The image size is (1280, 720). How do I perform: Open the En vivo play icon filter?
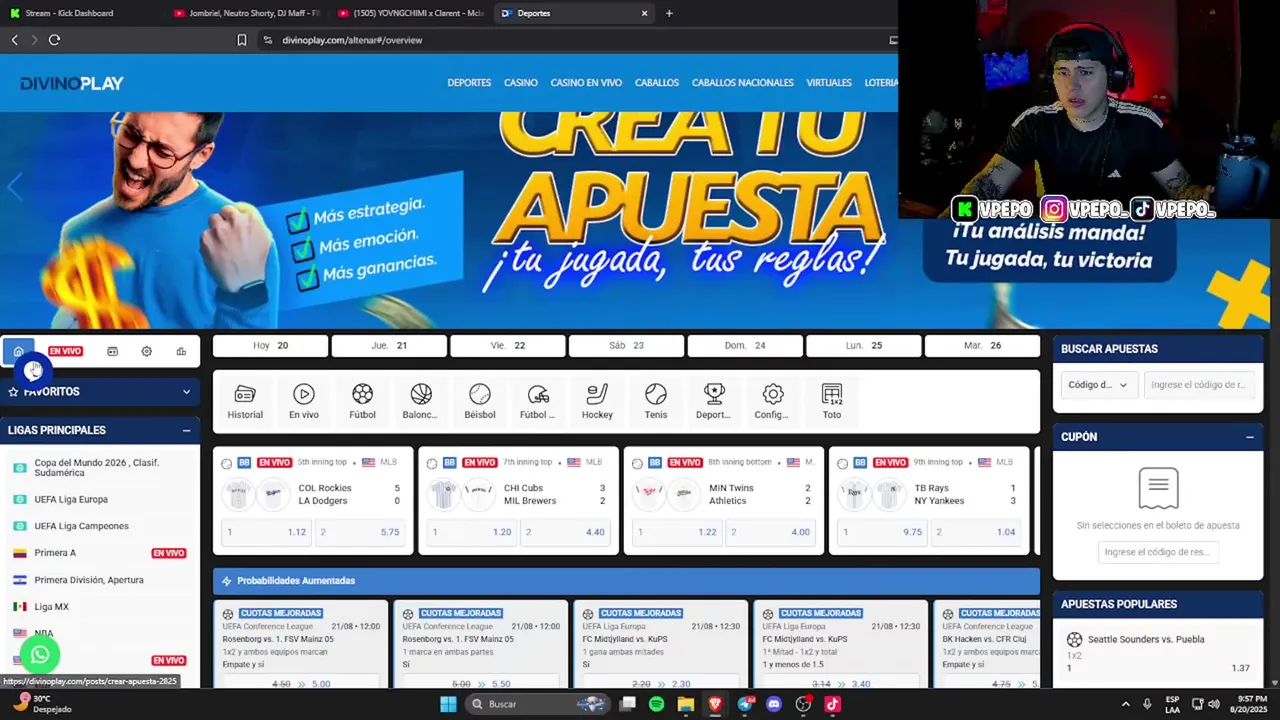[x=304, y=394]
